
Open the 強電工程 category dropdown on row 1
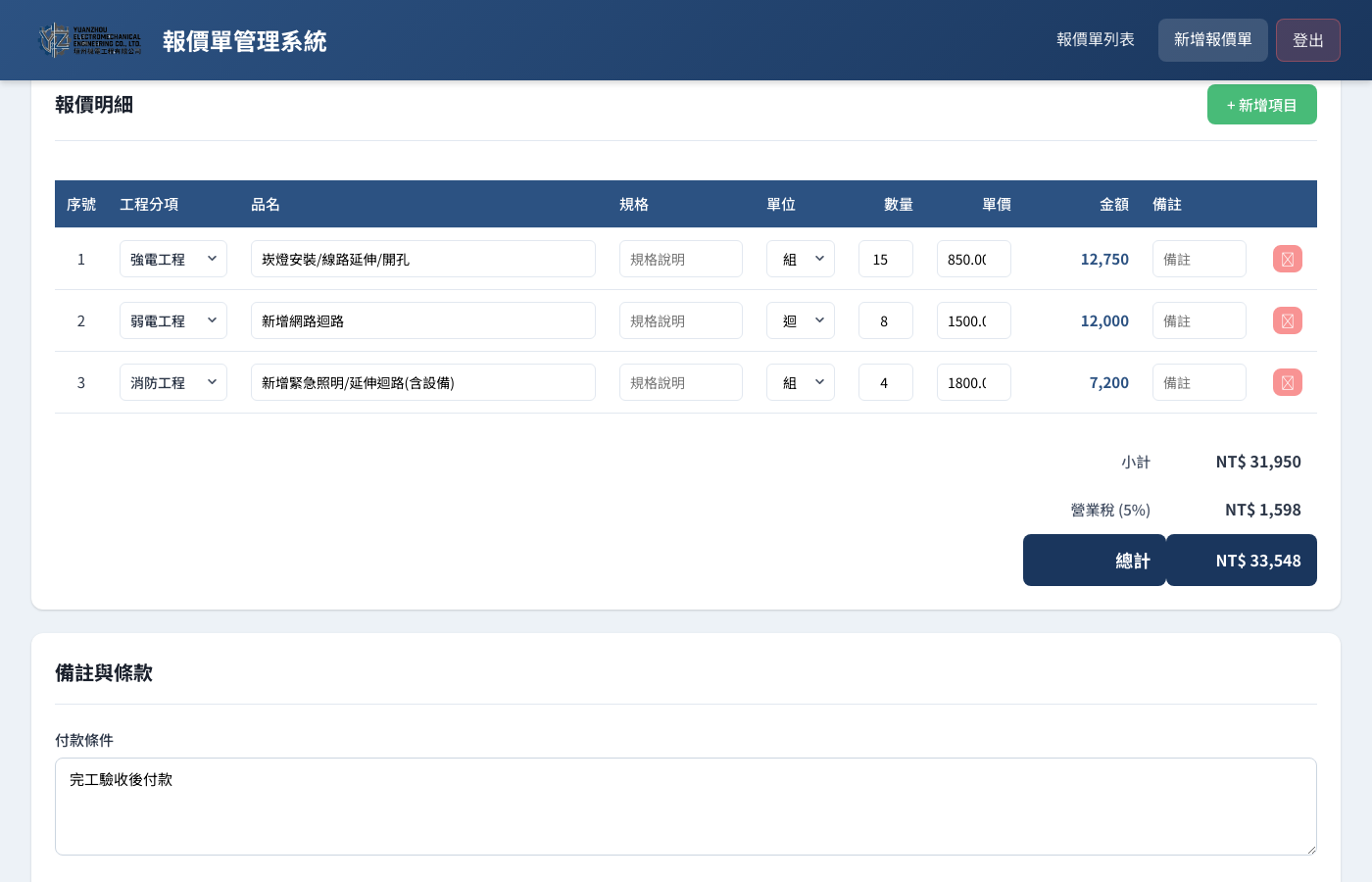click(x=173, y=259)
